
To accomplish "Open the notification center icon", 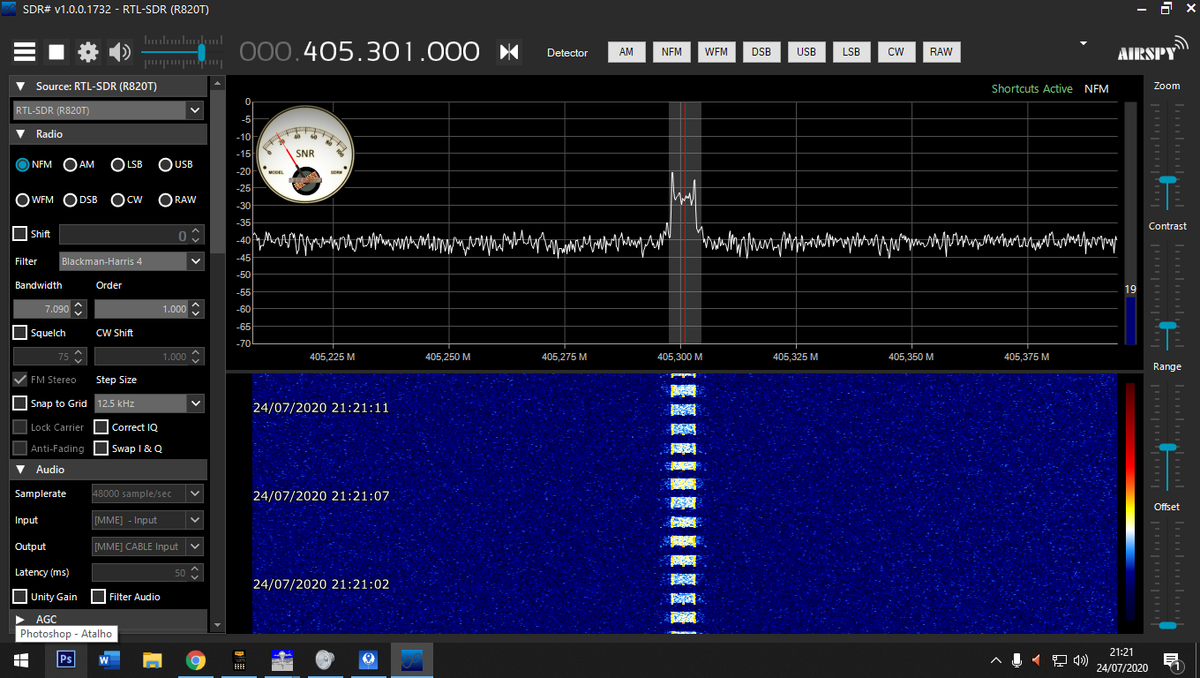I will click(1173, 660).
